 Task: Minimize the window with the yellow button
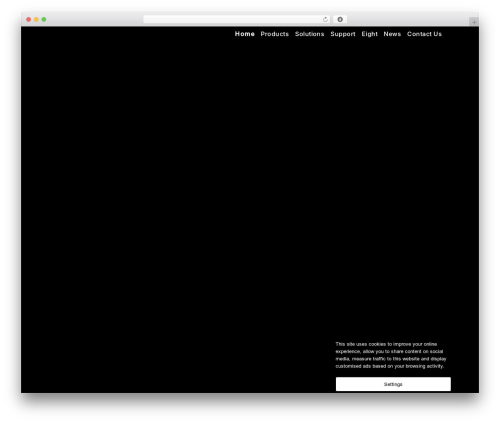(x=36, y=19)
